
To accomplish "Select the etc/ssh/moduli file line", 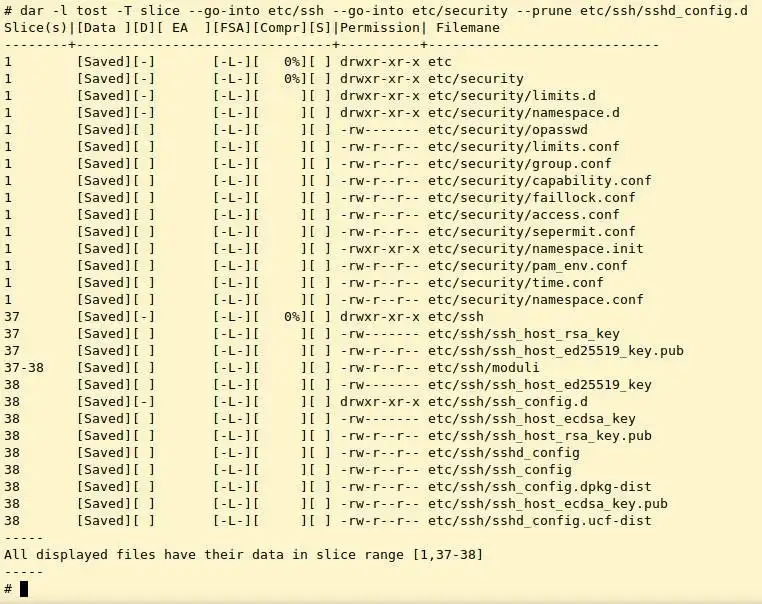I will tap(272, 368).
